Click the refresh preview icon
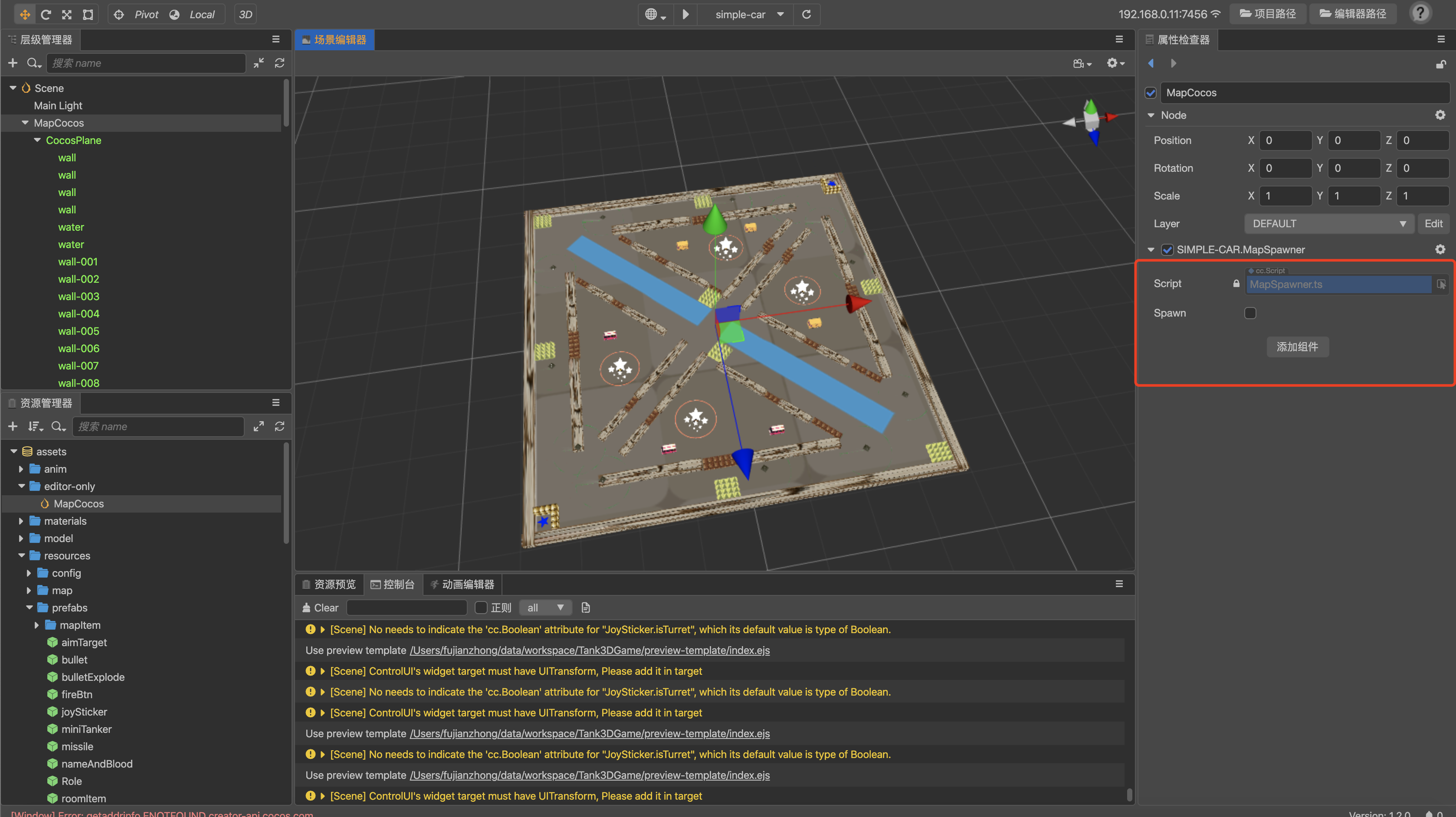This screenshot has width=1456, height=817. (x=807, y=14)
